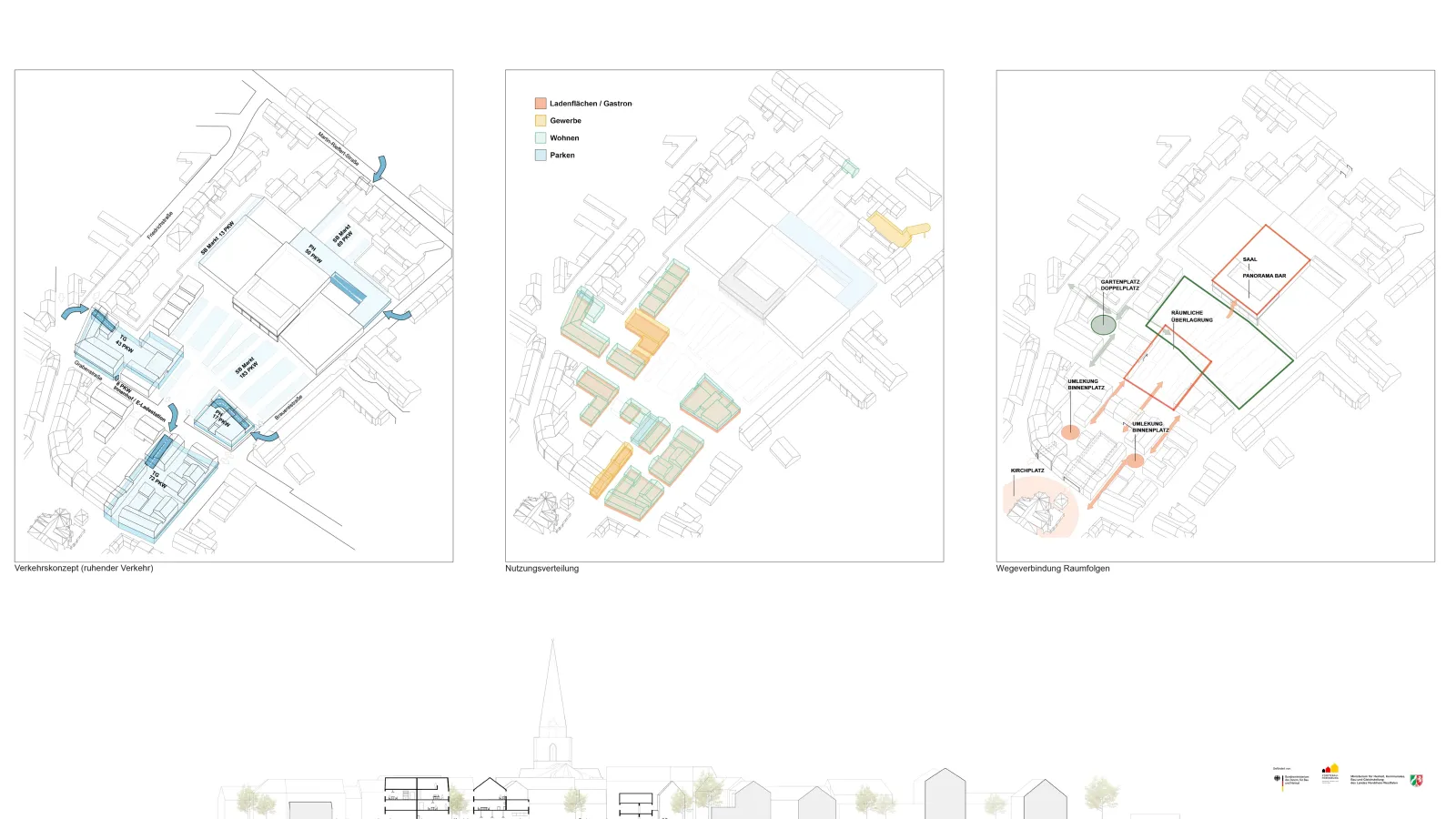The image size is (1456, 819).
Task: Click the 'RÄUMLICHE ÜBERLAGRUNG' label
Action: coord(1191,317)
